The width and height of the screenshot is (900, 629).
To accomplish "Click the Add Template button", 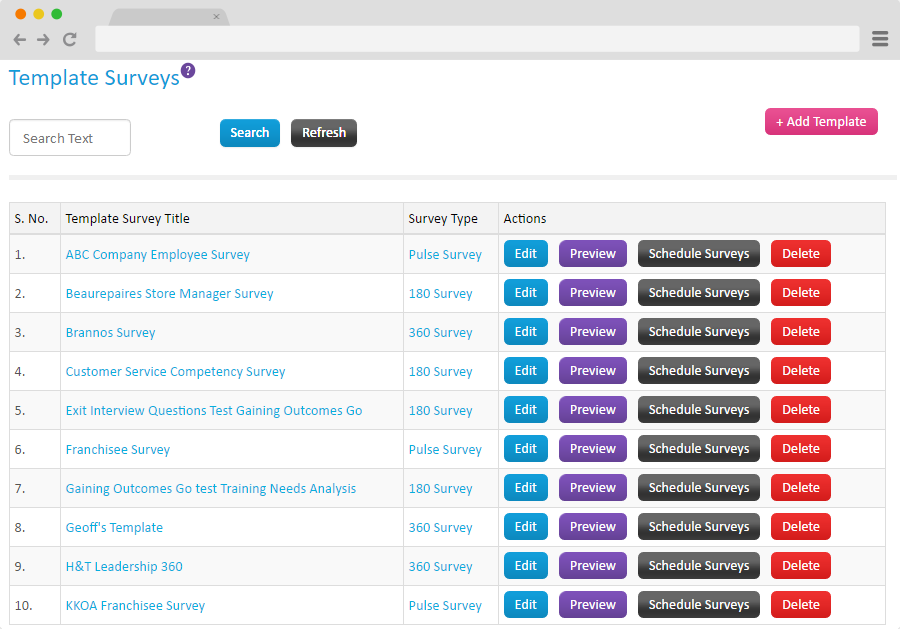I will (x=821, y=122).
